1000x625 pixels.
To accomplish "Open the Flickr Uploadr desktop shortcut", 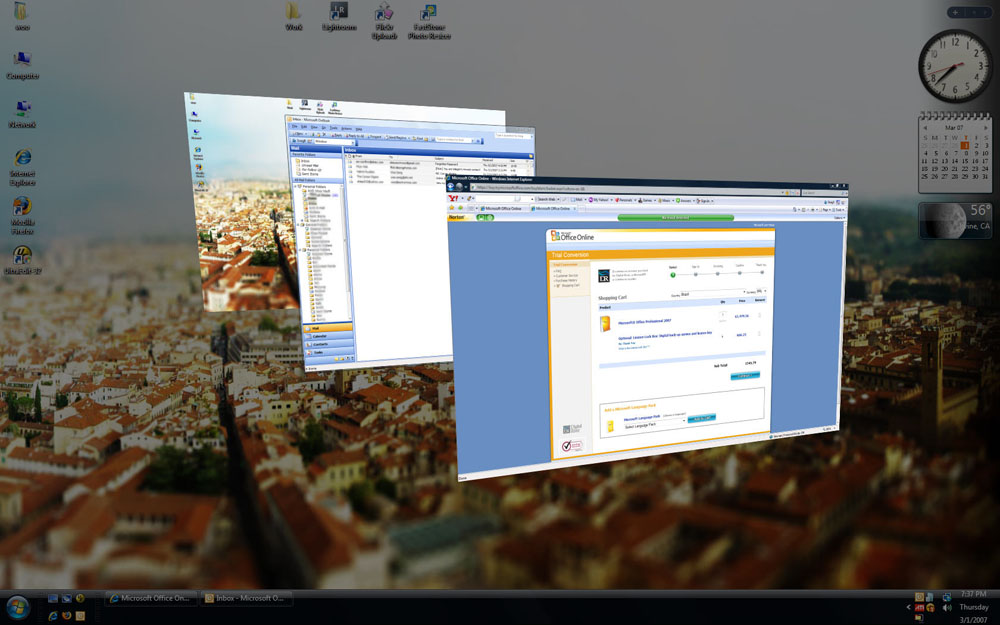I will 384,20.
